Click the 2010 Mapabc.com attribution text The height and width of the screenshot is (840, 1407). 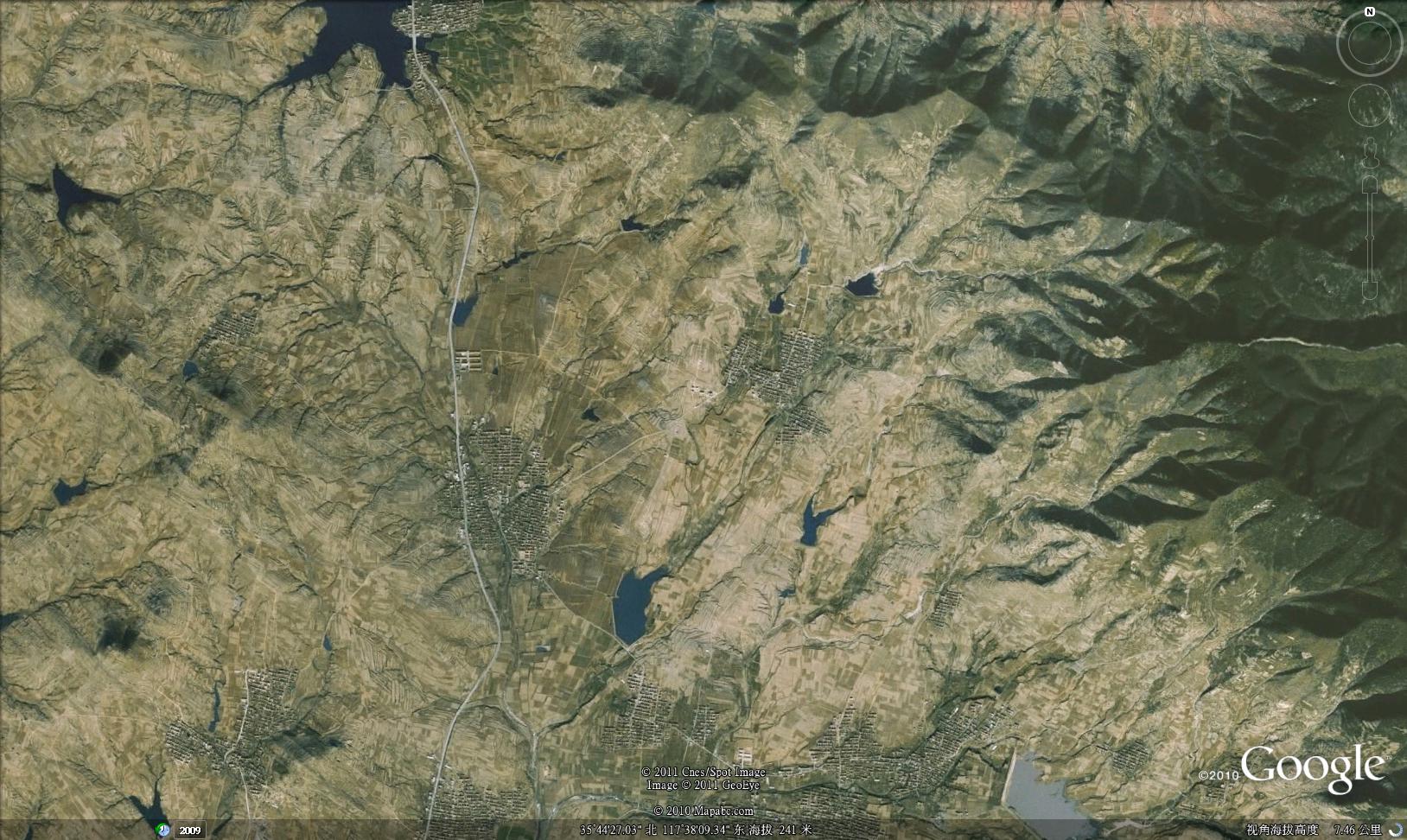703,811
